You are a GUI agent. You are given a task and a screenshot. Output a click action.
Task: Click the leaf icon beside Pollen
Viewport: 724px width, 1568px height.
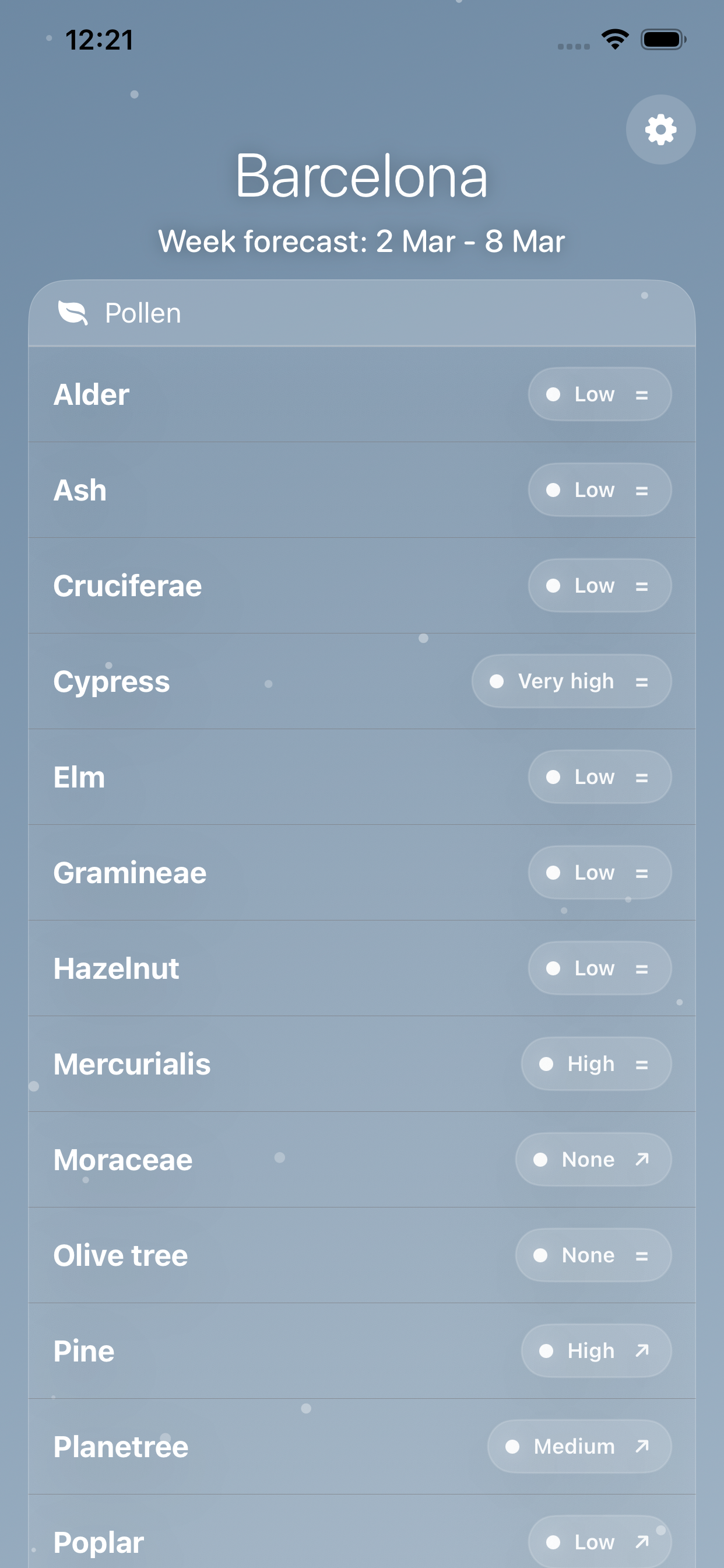(73, 312)
